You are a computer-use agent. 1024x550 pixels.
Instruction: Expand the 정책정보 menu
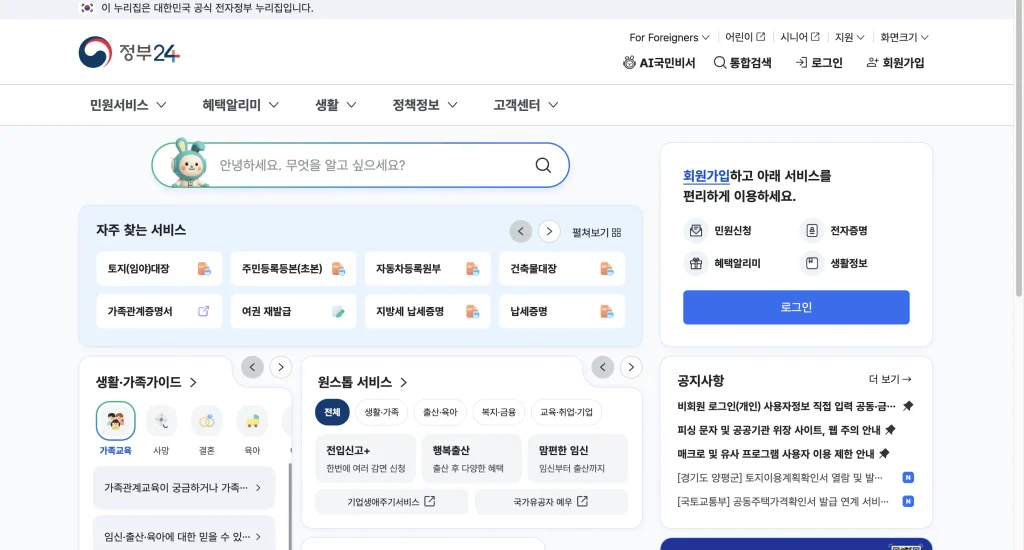coord(424,105)
